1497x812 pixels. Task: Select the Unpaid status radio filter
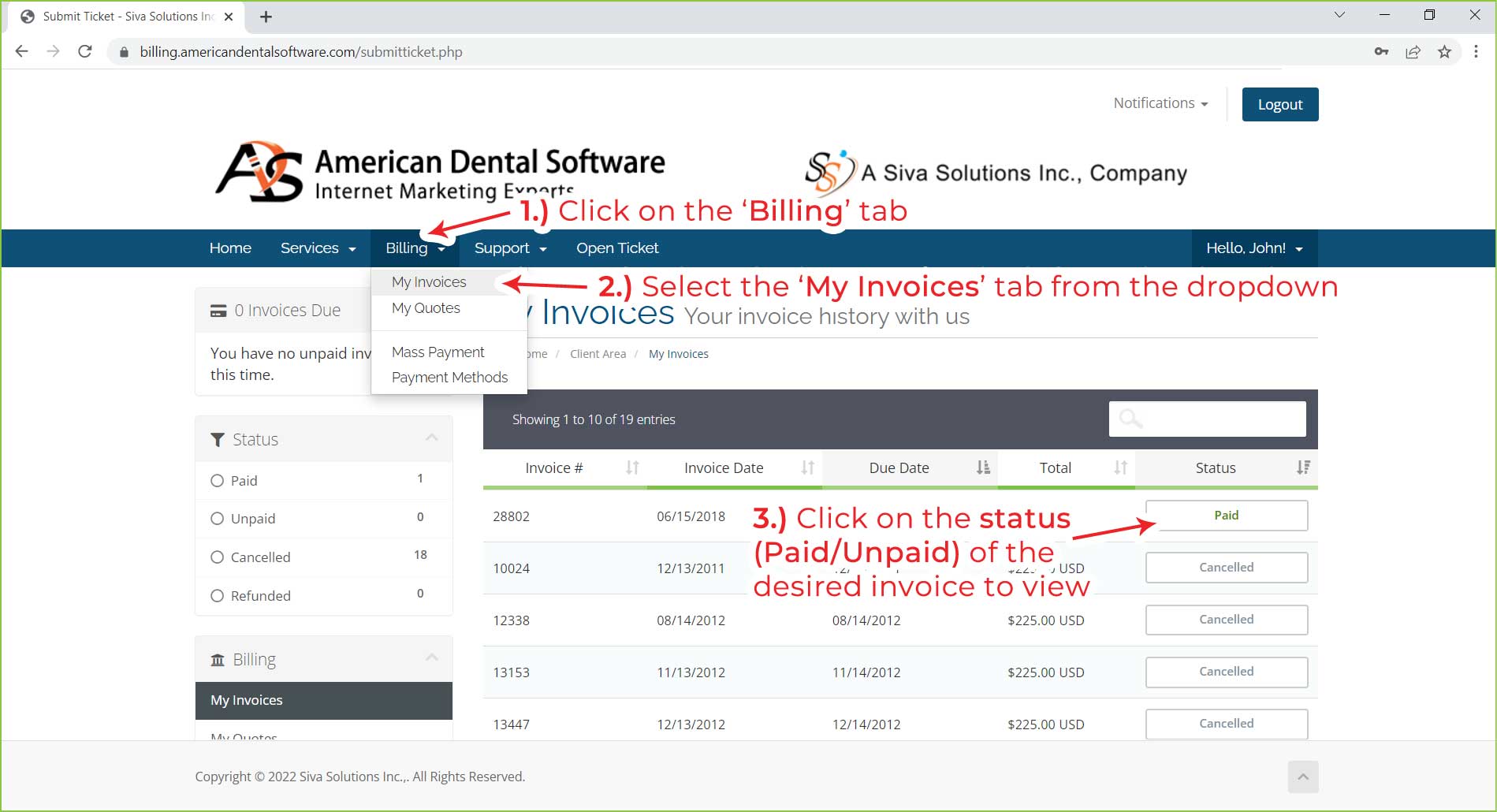[x=218, y=519]
